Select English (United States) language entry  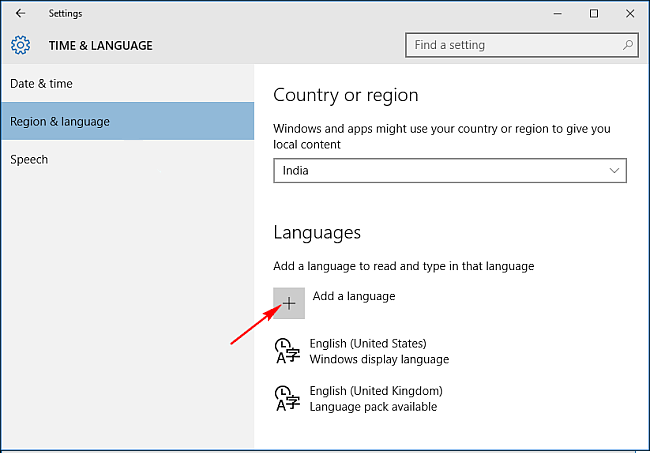click(362, 351)
